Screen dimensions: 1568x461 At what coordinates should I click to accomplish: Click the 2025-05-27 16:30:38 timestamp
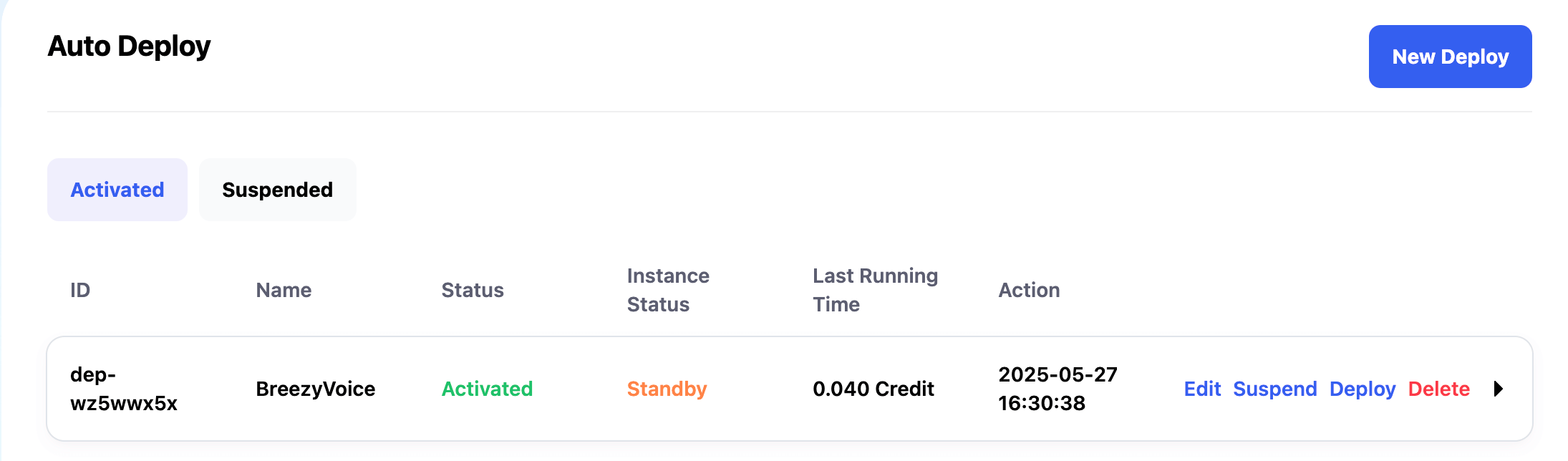[x=1058, y=389]
